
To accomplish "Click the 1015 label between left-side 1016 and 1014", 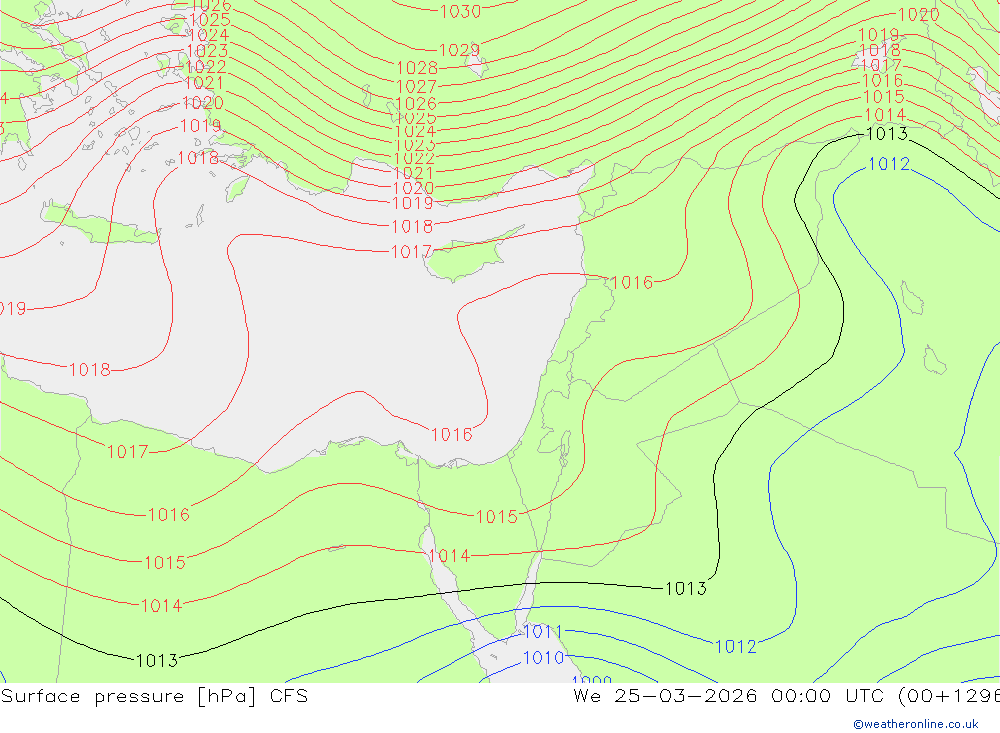I will pyautogui.click(x=165, y=562).
